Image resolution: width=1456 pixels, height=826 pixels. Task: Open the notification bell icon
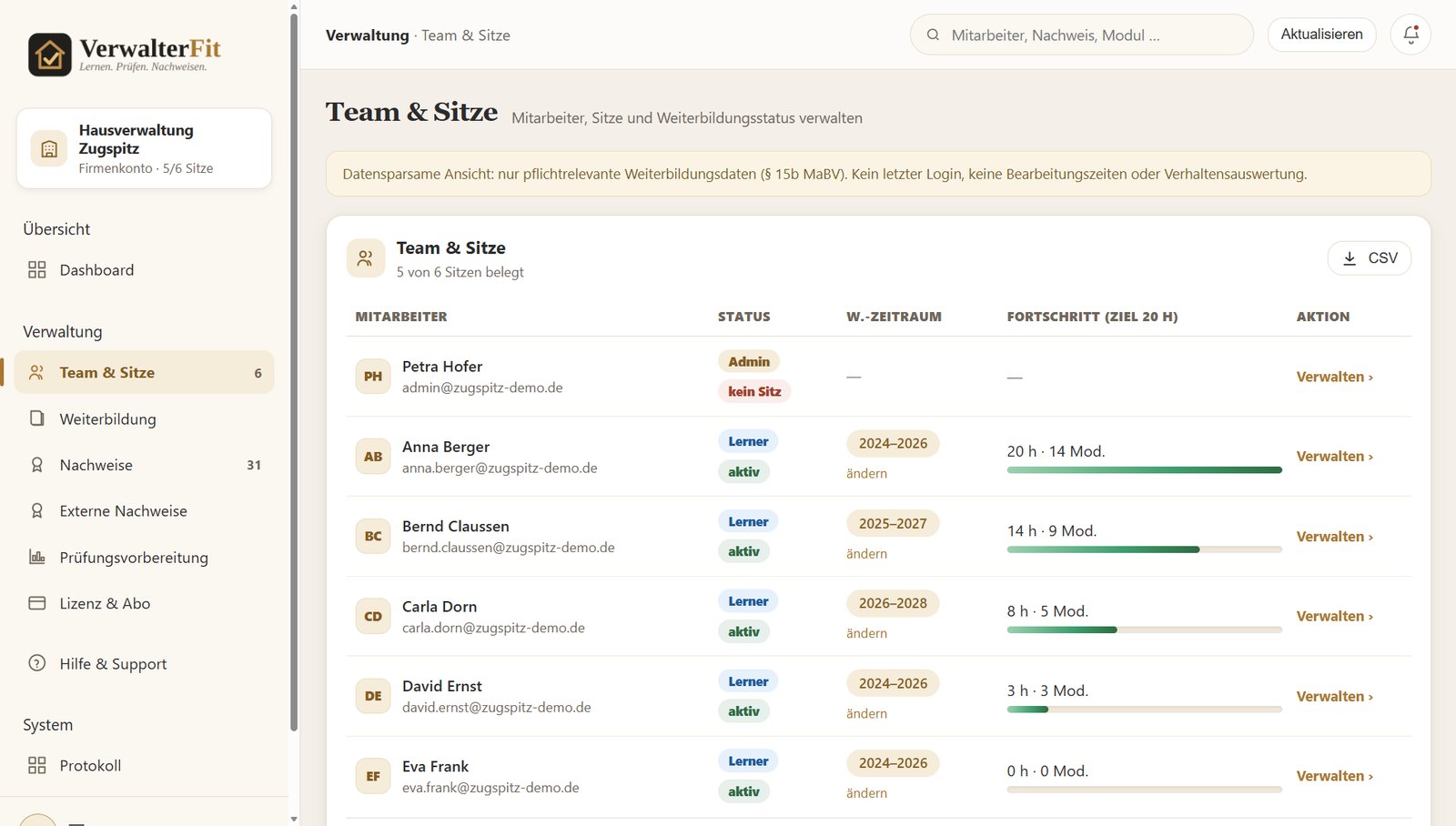[1410, 35]
